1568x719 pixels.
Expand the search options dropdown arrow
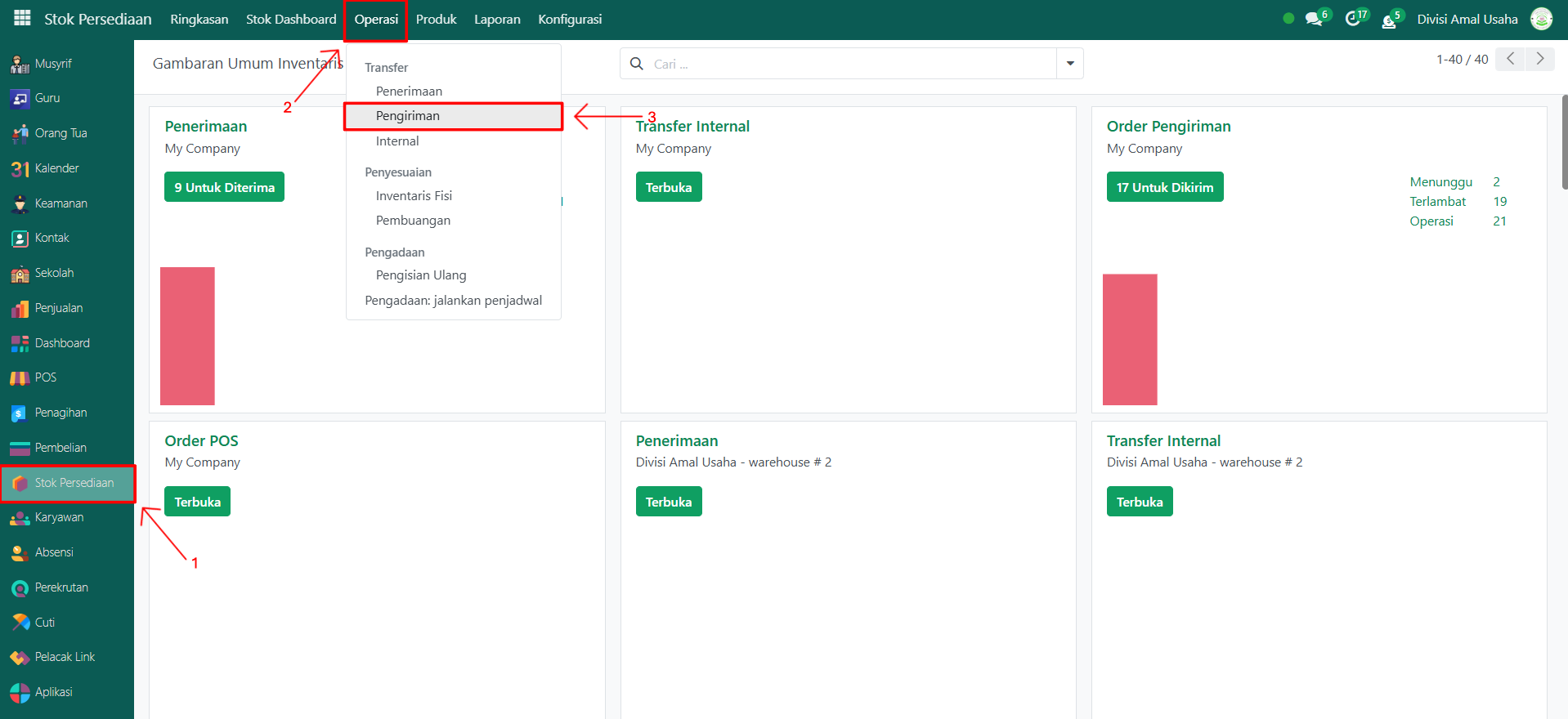pos(1069,64)
